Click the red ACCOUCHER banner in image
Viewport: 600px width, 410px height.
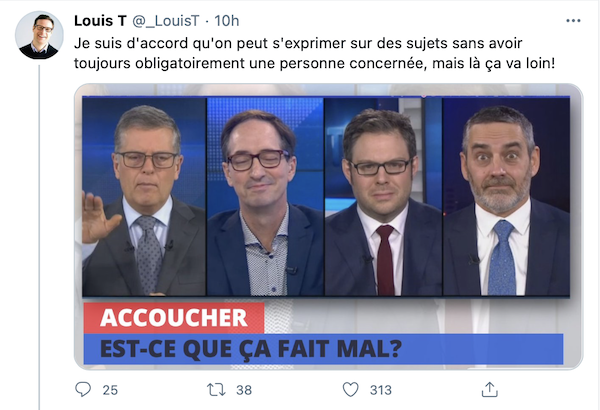pyautogui.click(x=174, y=318)
